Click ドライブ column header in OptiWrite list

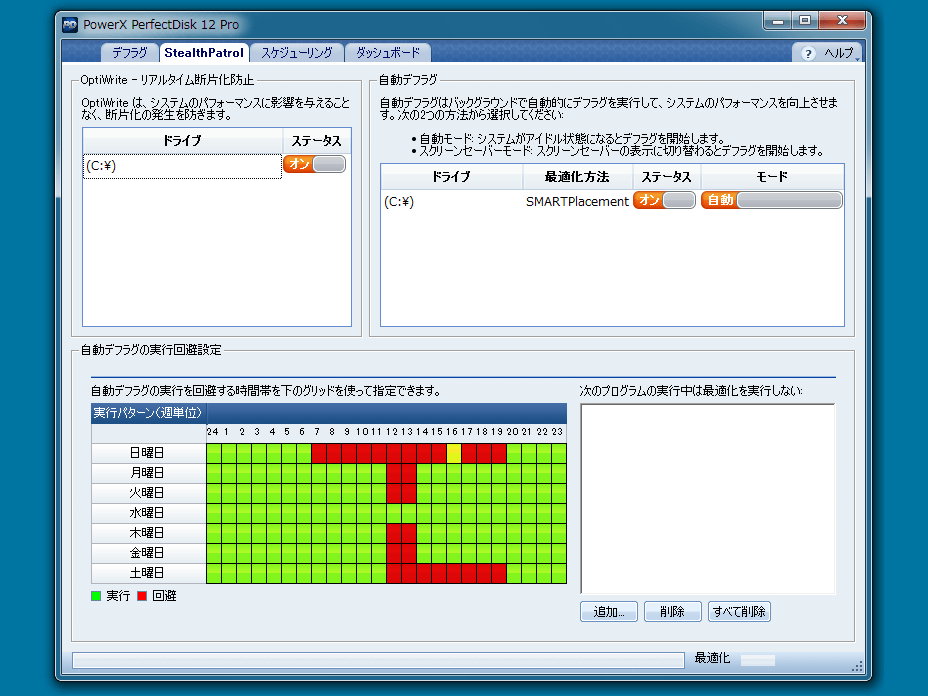coord(182,141)
